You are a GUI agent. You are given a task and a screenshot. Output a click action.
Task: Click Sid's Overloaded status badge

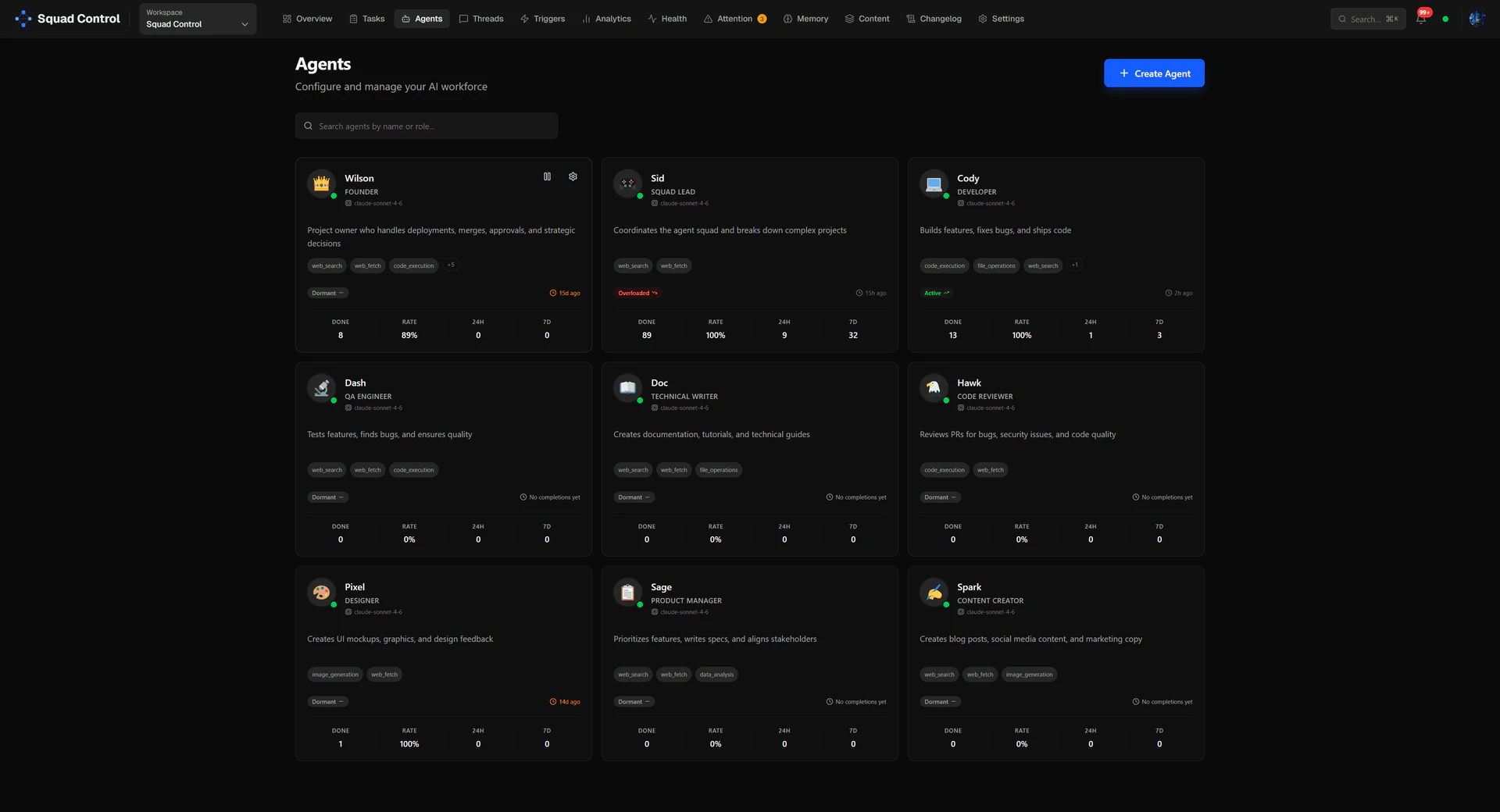(637, 292)
